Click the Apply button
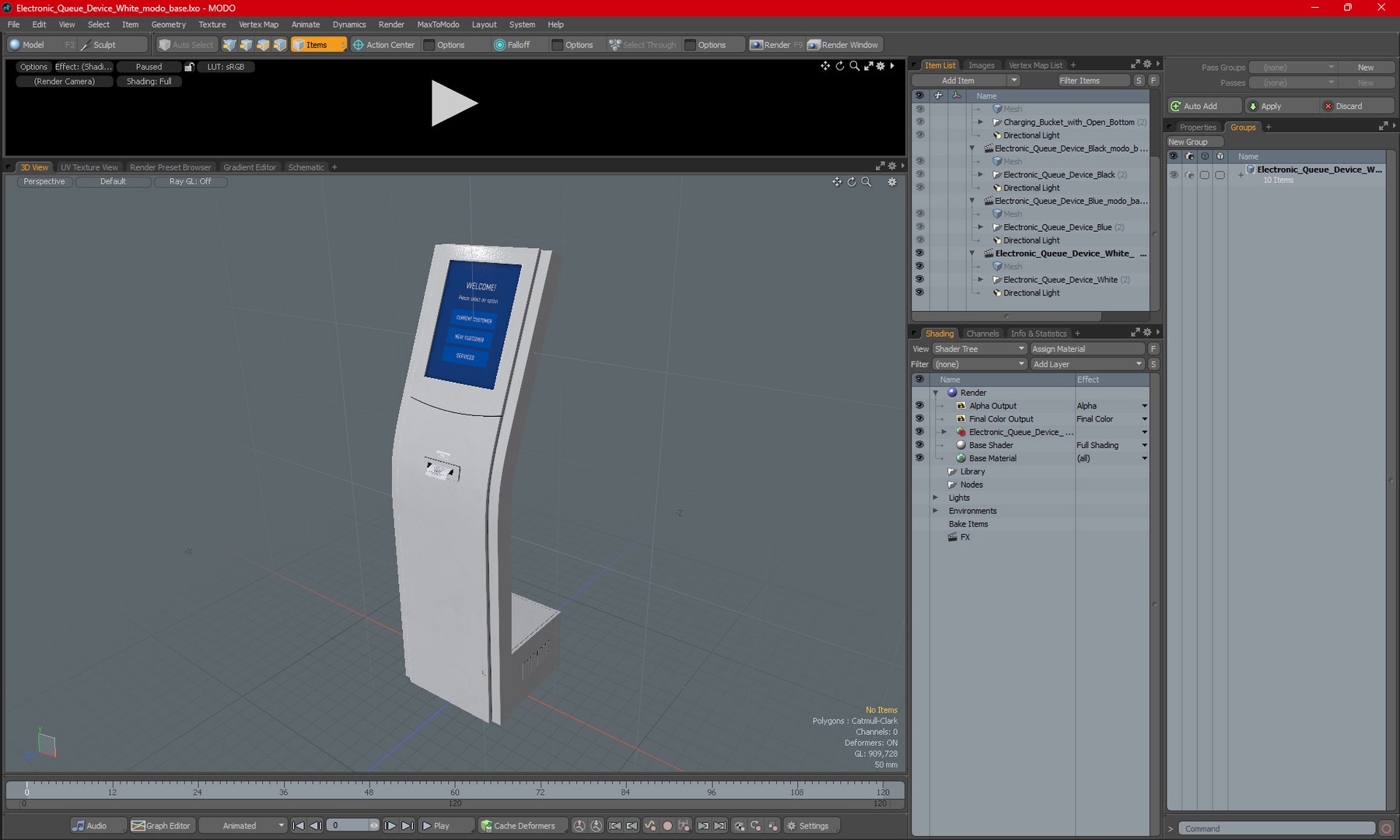The width and height of the screenshot is (1400, 840). (x=1280, y=107)
